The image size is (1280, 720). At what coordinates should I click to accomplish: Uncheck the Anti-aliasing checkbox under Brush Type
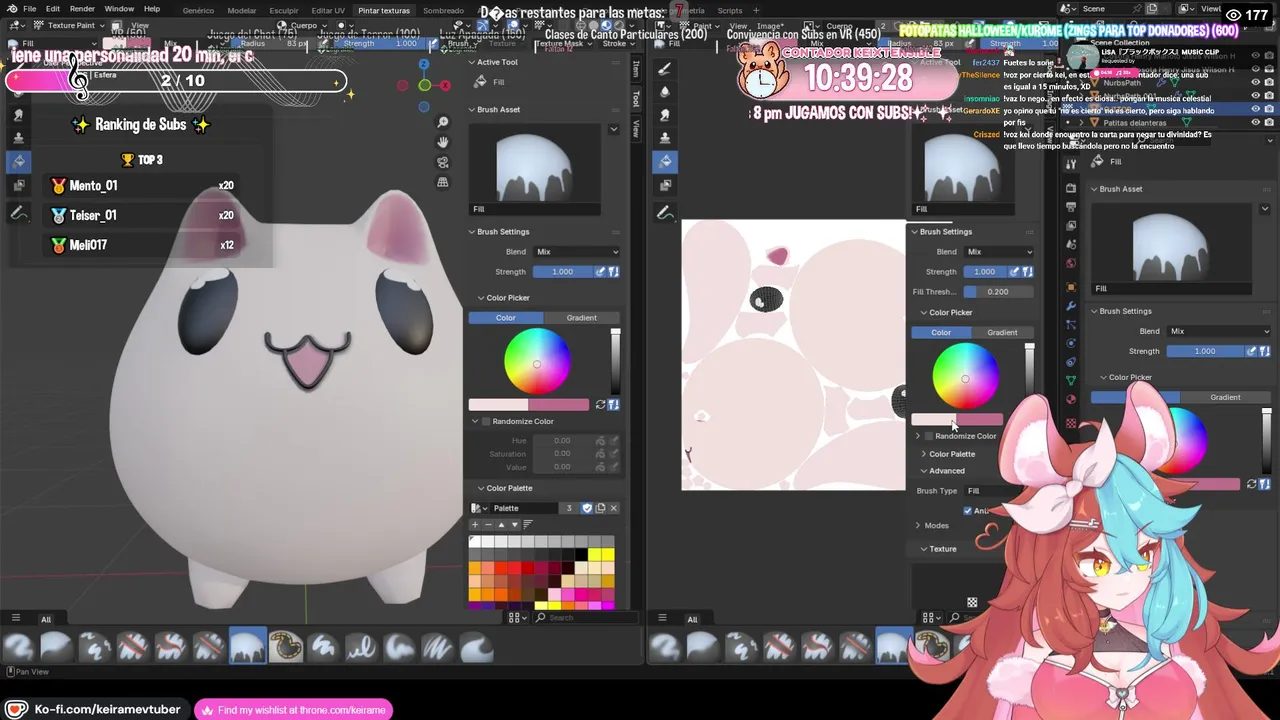[x=967, y=511]
